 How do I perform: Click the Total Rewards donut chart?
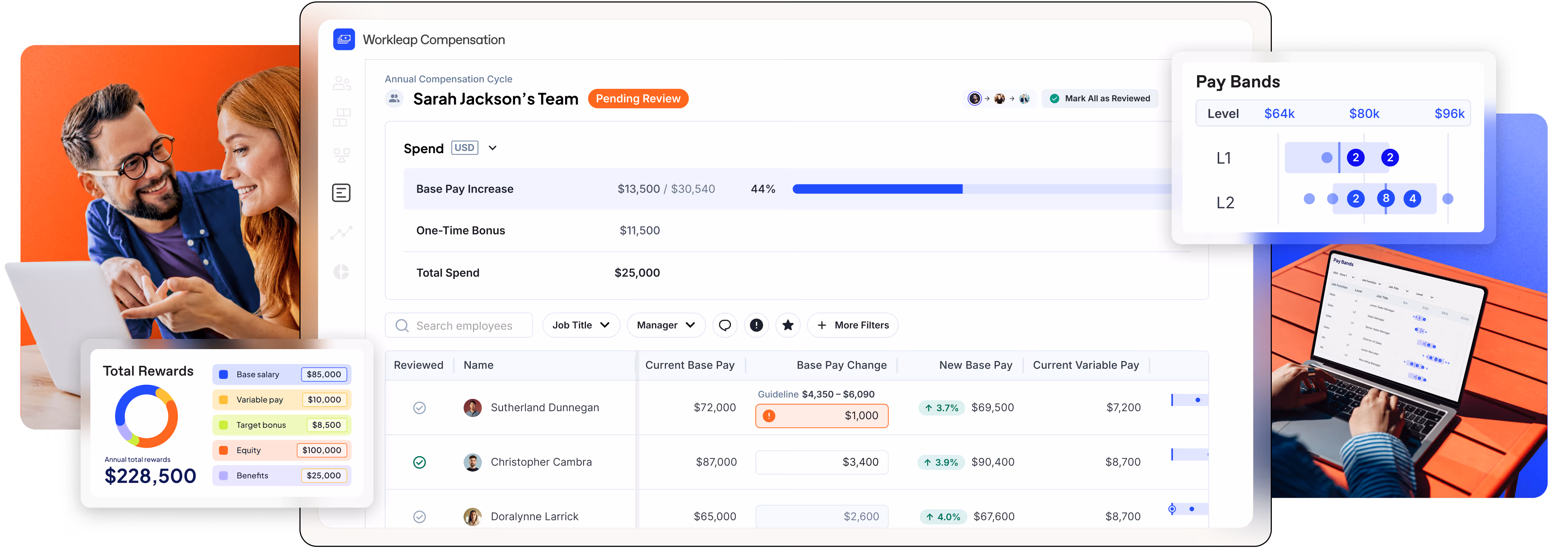(147, 417)
